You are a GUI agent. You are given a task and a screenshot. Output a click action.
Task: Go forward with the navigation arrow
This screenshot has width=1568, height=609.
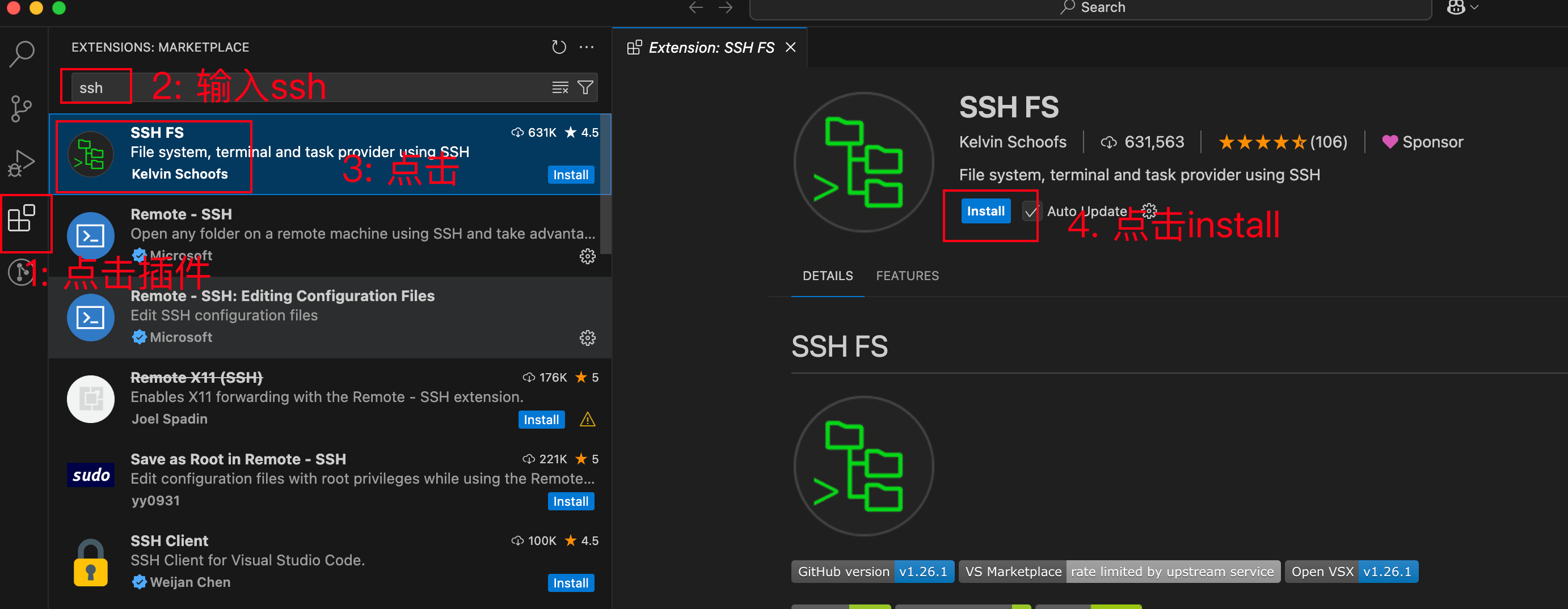725,7
